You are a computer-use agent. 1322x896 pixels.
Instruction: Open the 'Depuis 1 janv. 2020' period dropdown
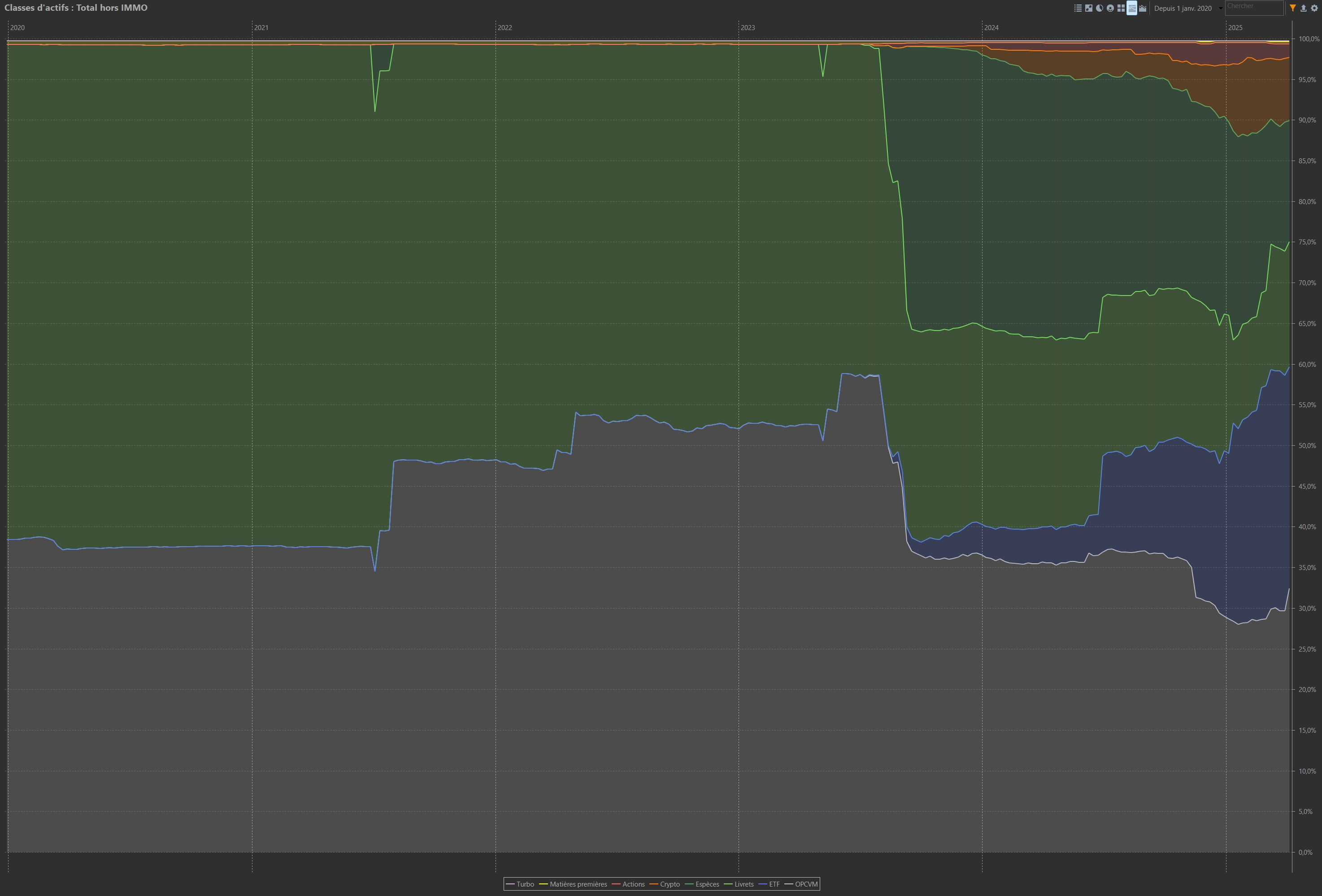coord(1183,9)
